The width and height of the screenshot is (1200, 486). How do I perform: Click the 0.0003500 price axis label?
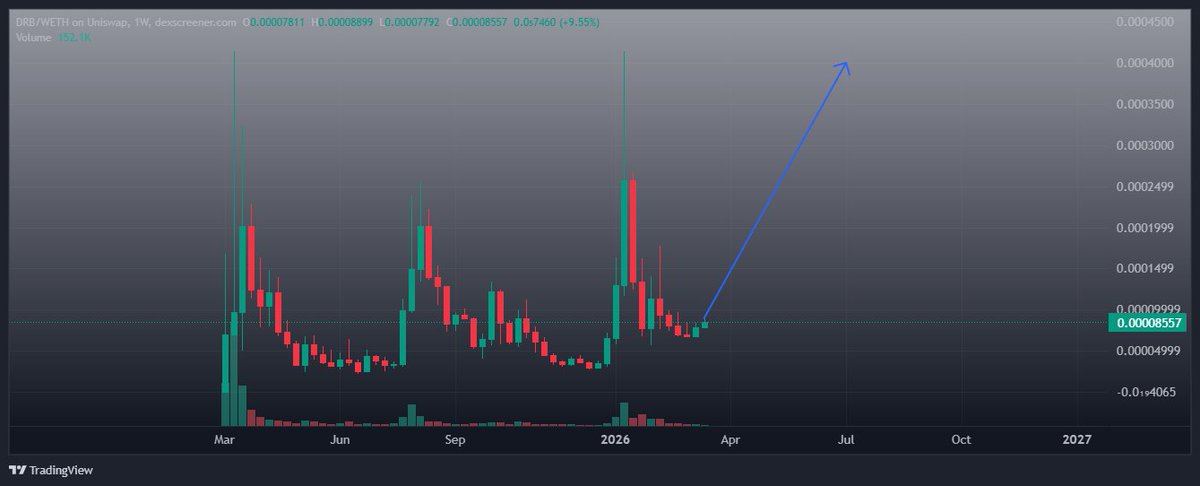(1146, 104)
